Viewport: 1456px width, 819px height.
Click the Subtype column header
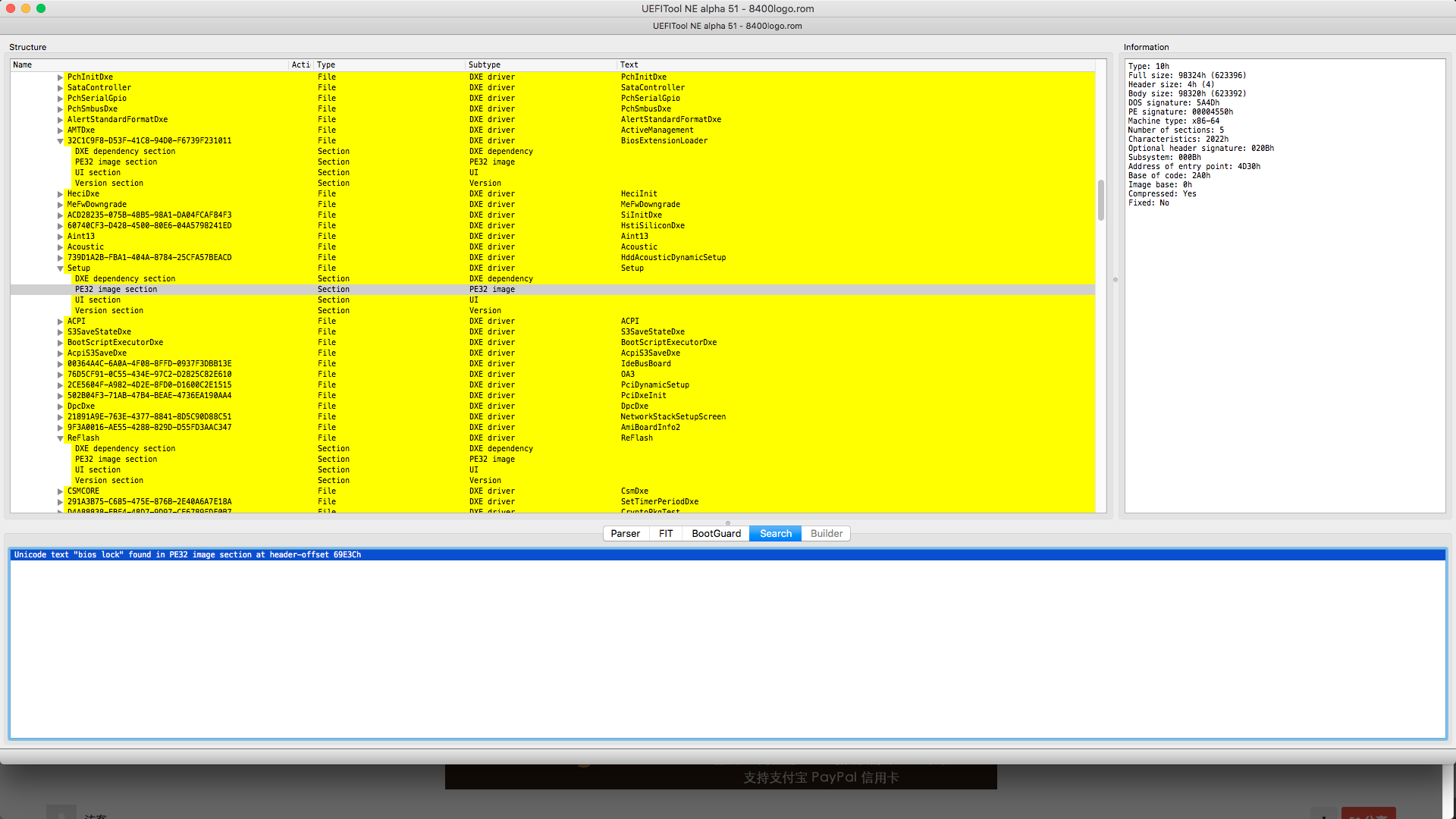pyautogui.click(x=485, y=65)
